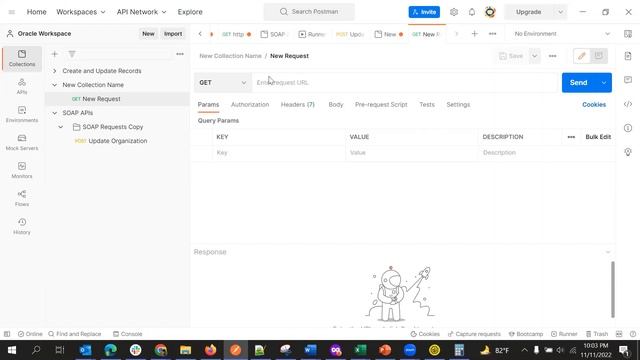This screenshot has height=360, width=640.
Task: Open the notifications bell icon
Action: click(472, 12)
